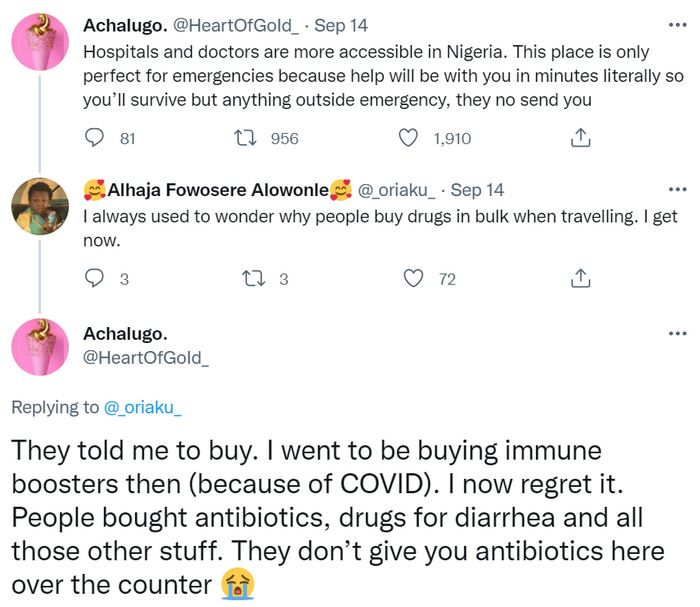Open more options on the main reply tweet
This screenshot has width=700, height=607.
(x=677, y=333)
